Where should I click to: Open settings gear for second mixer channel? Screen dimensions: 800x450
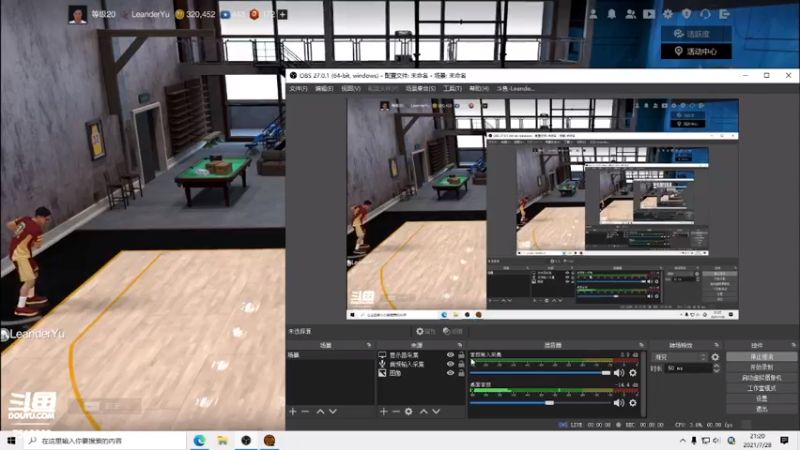[633, 403]
